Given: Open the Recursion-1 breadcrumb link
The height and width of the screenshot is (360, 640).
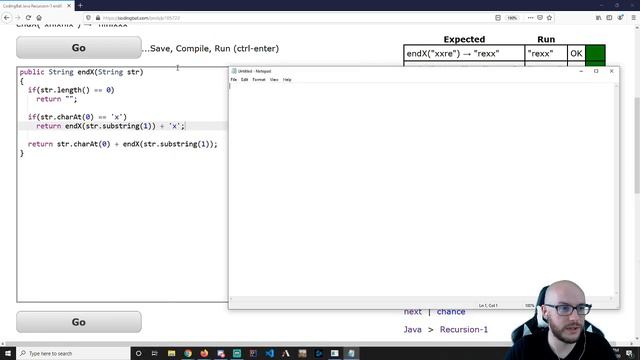Looking at the screenshot, I should tap(464, 329).
